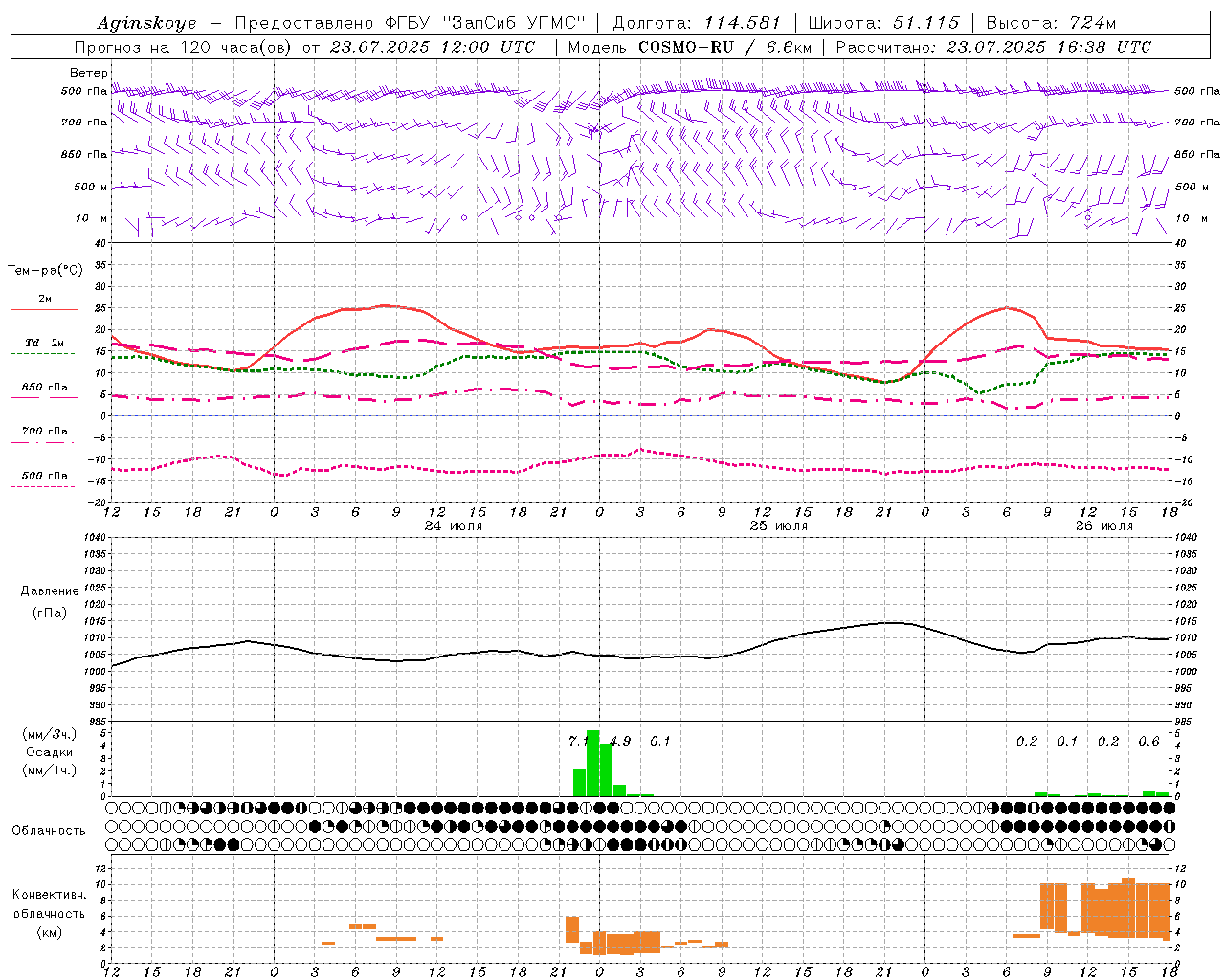Select the Широта: 51.115 value
The height and width of the screenshot is (980, 1225).
point(883,23)
